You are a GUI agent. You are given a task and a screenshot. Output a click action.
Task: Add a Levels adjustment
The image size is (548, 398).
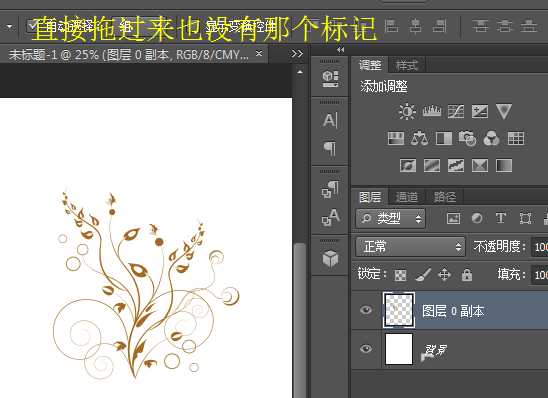[432, 111]
